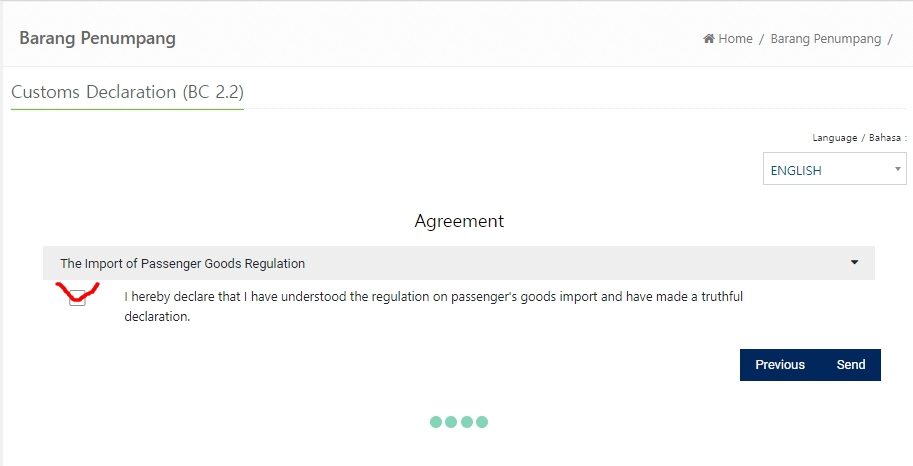Screen dimensions: 913x466
Task: Select the first green progress dot
Action: point(436,422)
